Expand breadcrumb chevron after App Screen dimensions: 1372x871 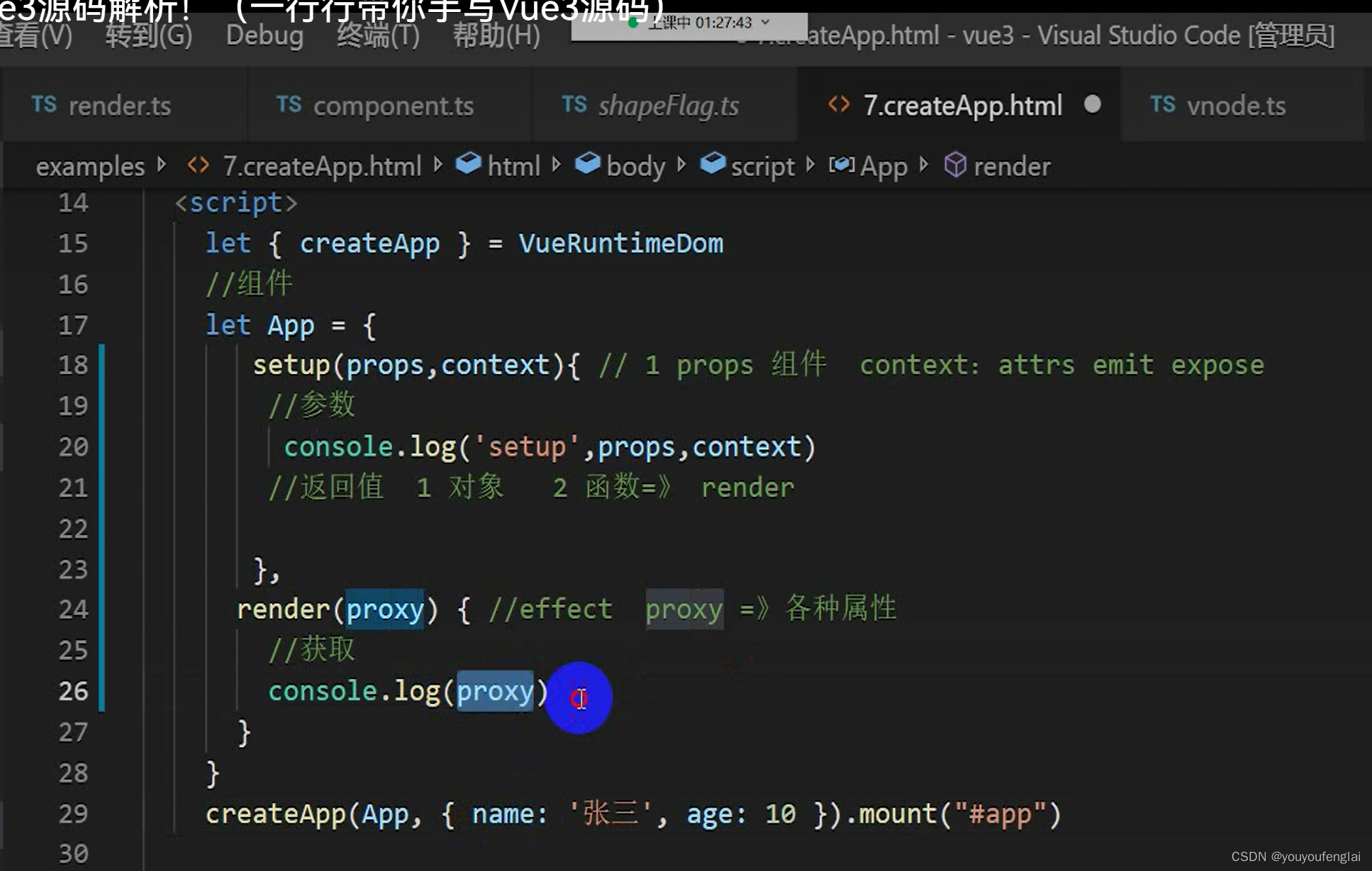click(x=924, y=165)
